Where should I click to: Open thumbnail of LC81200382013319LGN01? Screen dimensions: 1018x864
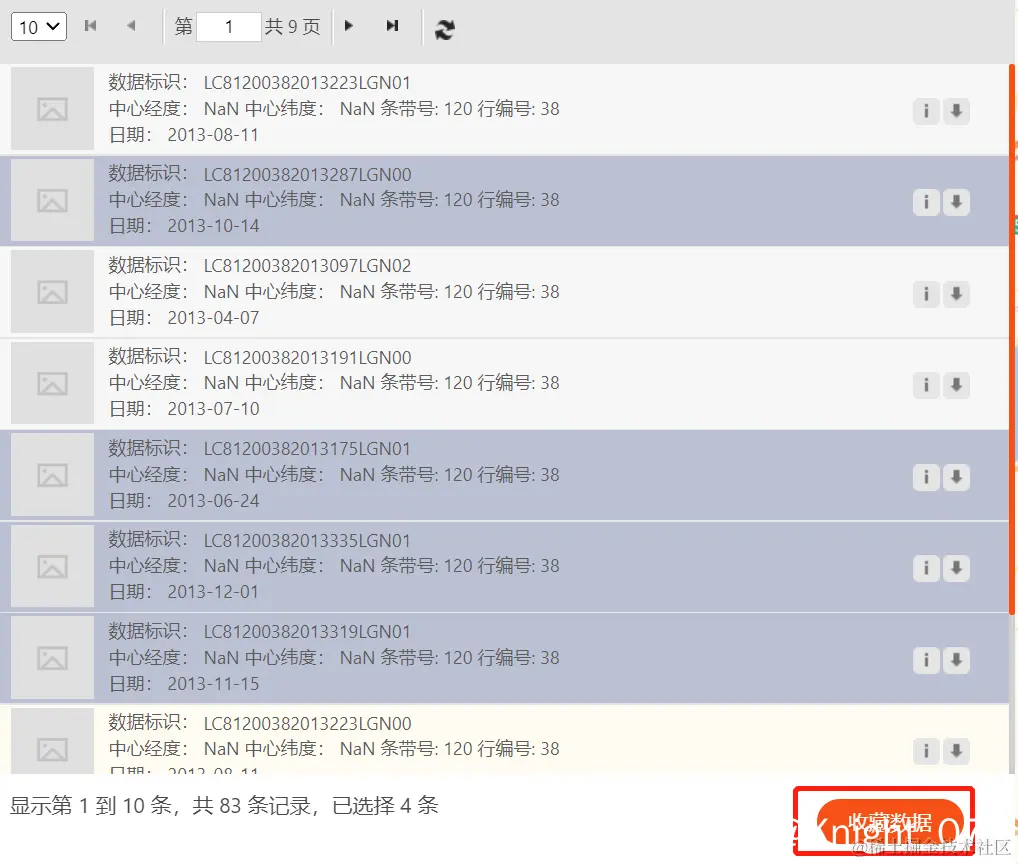[53, 658]
